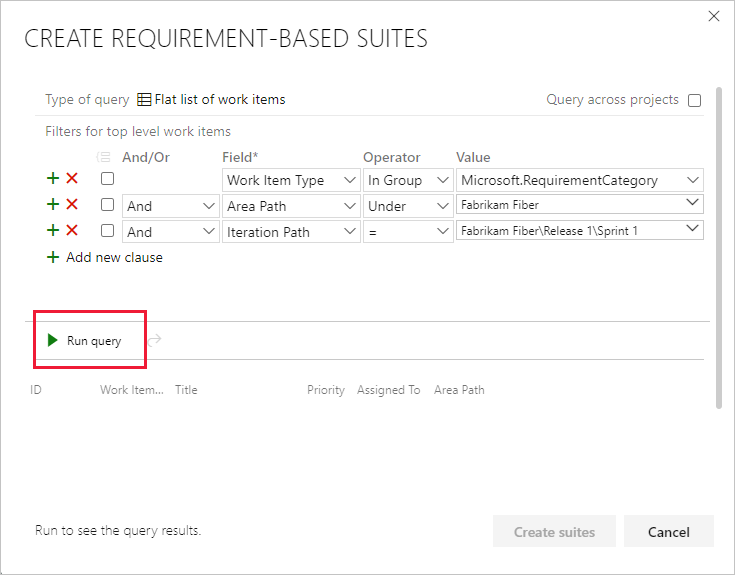Delete the Area Path clause with red X
Screen dimensions: 735x575
pos(72,204)
